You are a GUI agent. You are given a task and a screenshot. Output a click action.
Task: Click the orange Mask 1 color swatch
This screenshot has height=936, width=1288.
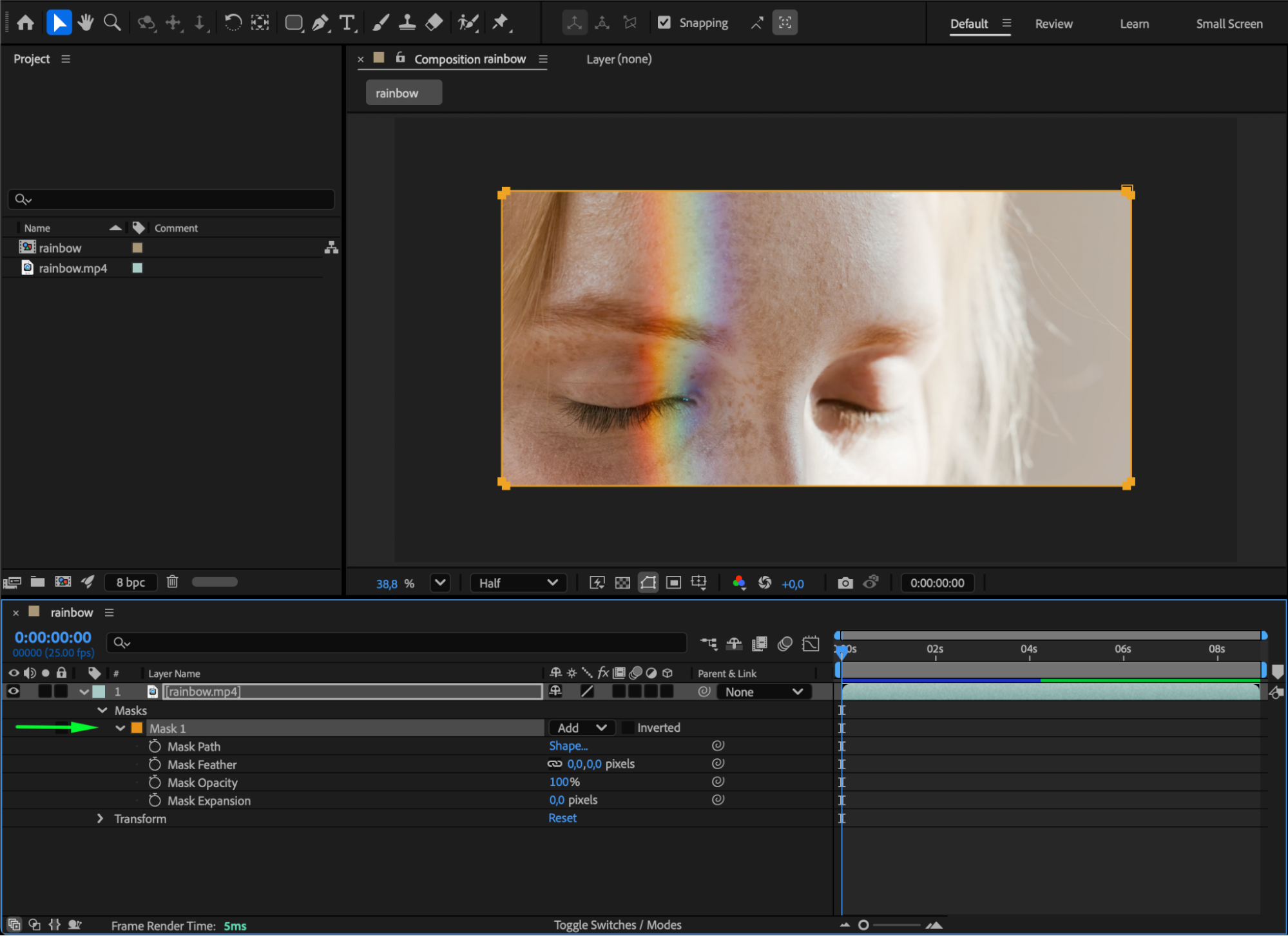(137, 728)
